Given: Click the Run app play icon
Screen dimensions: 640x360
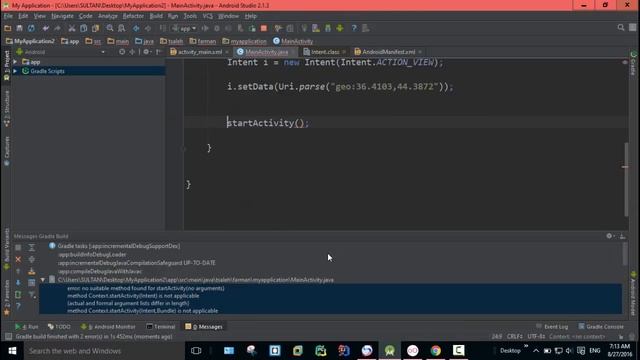Looking at the screenshot, I should tap(205, 28).
